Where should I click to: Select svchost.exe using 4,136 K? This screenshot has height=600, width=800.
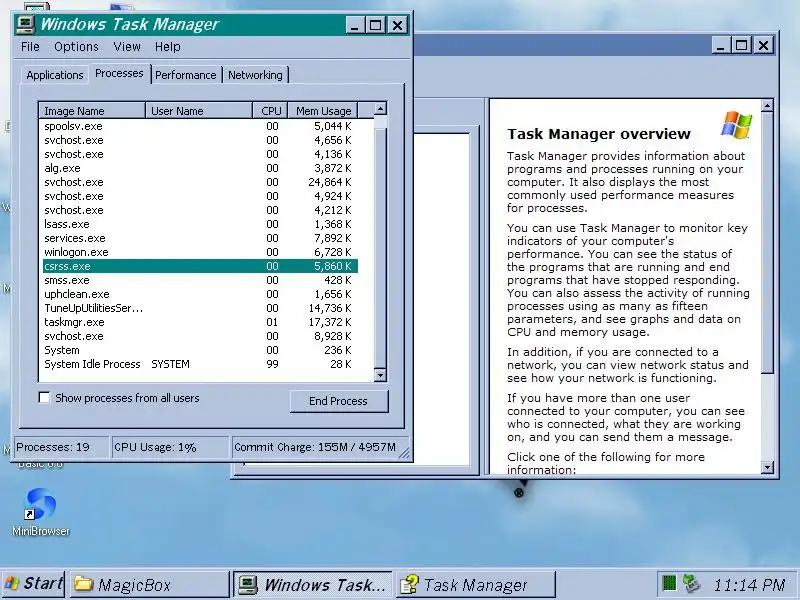[x=200, y=154]
